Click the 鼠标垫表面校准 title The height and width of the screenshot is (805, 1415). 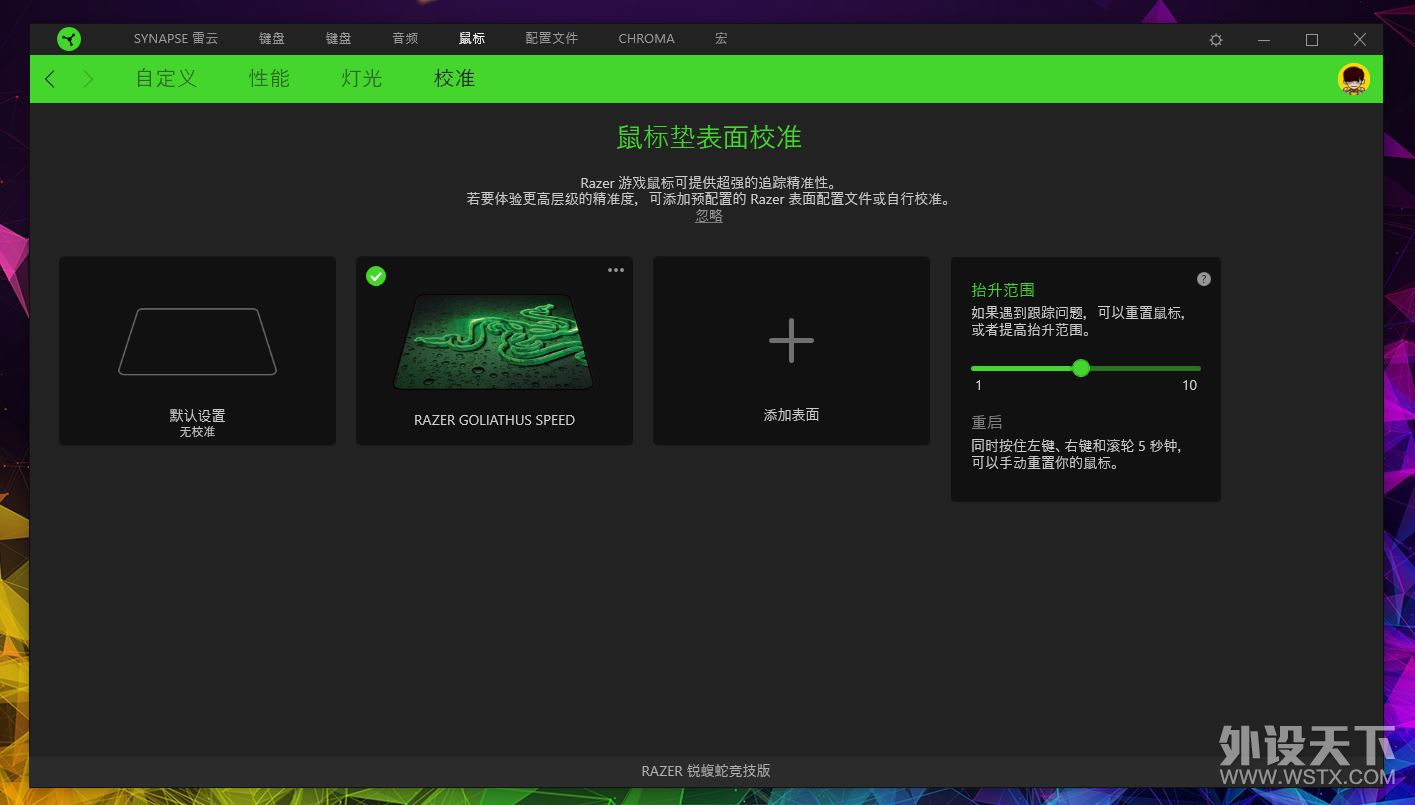coord(708,137)
